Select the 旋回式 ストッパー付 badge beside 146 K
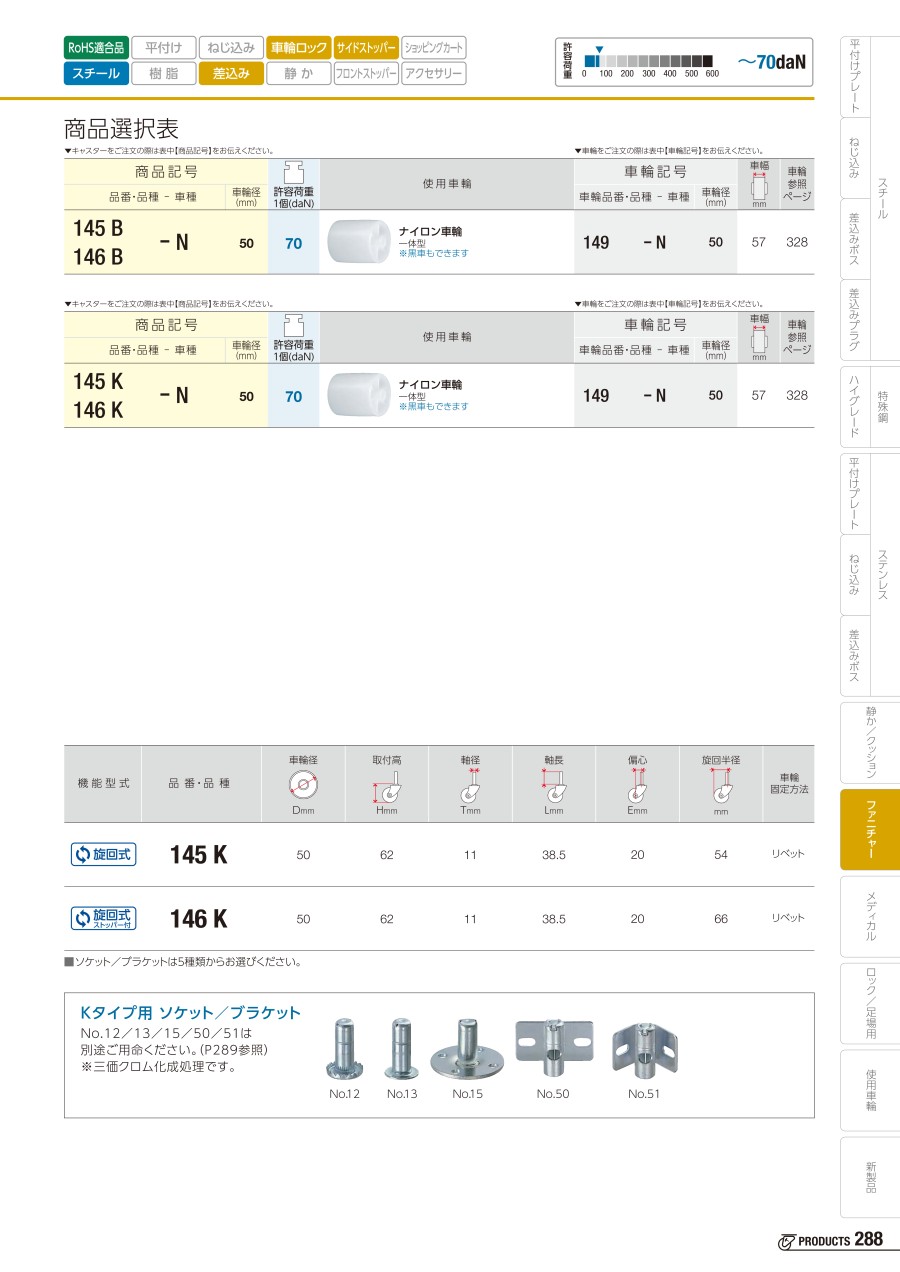Image resolution: width=900 pixels, height=1272 pixels. tap(103, 918)
